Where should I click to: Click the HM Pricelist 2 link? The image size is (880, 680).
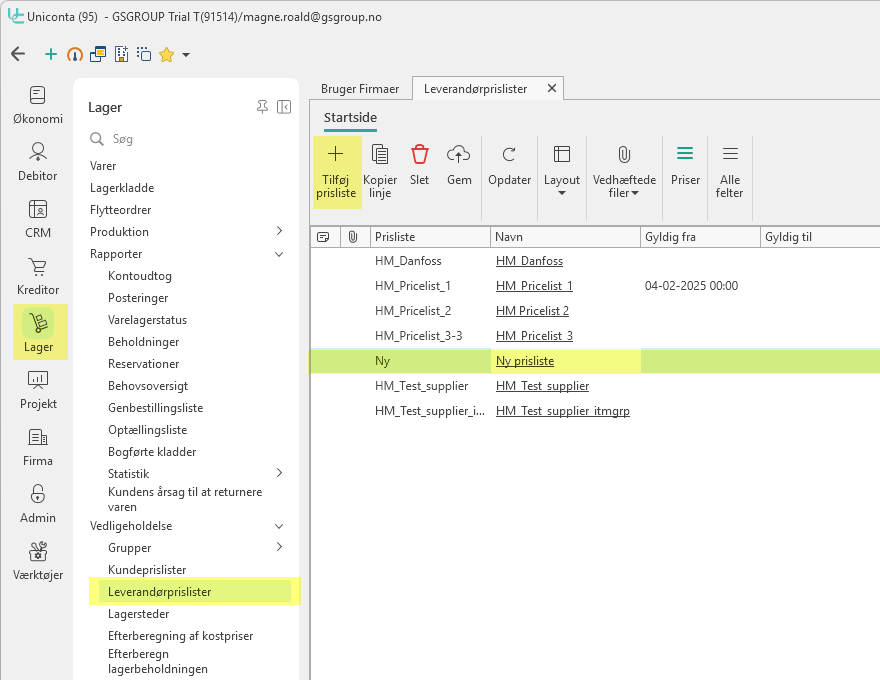(532, 311)
